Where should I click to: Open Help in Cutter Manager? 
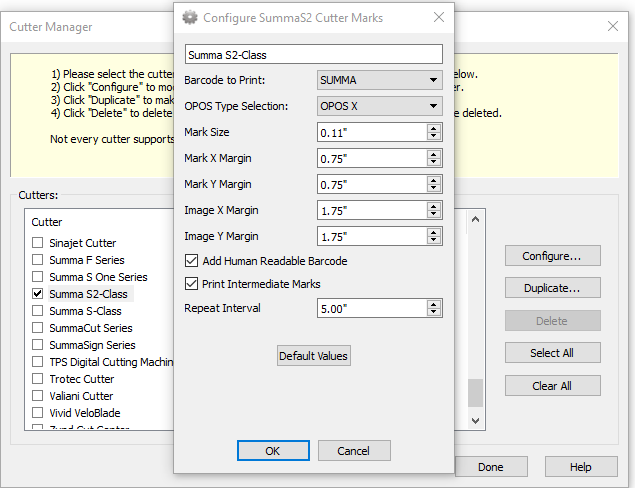pos(581,467)
